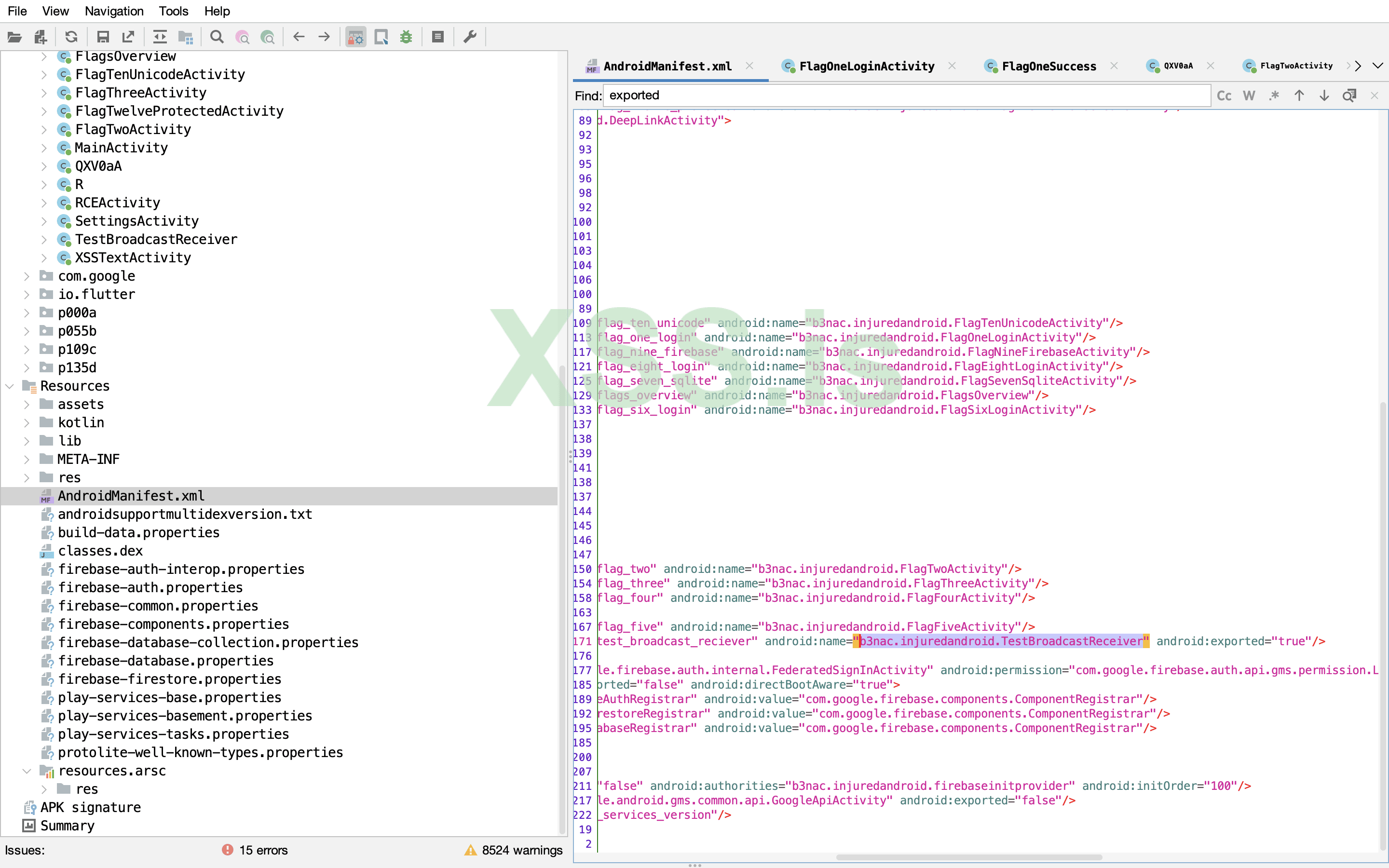Click the save all icon
This screenshot has height=868, width=1389.
(x=103, y=37)
